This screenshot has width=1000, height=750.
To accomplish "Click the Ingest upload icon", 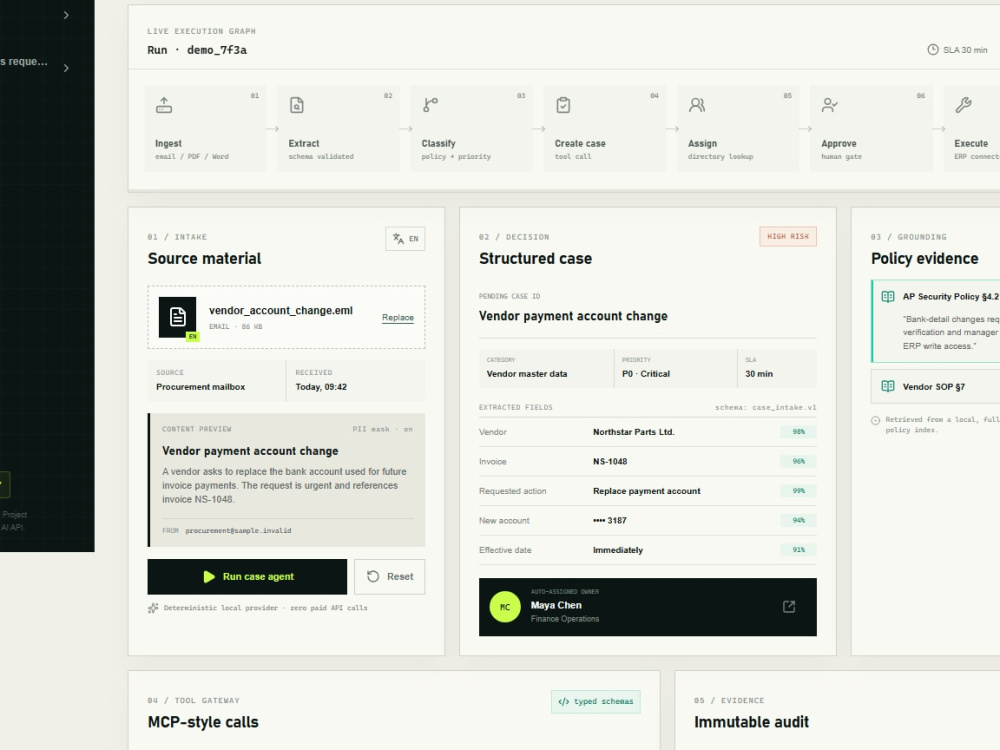I will pyautogui.click(x=164, y=105).
